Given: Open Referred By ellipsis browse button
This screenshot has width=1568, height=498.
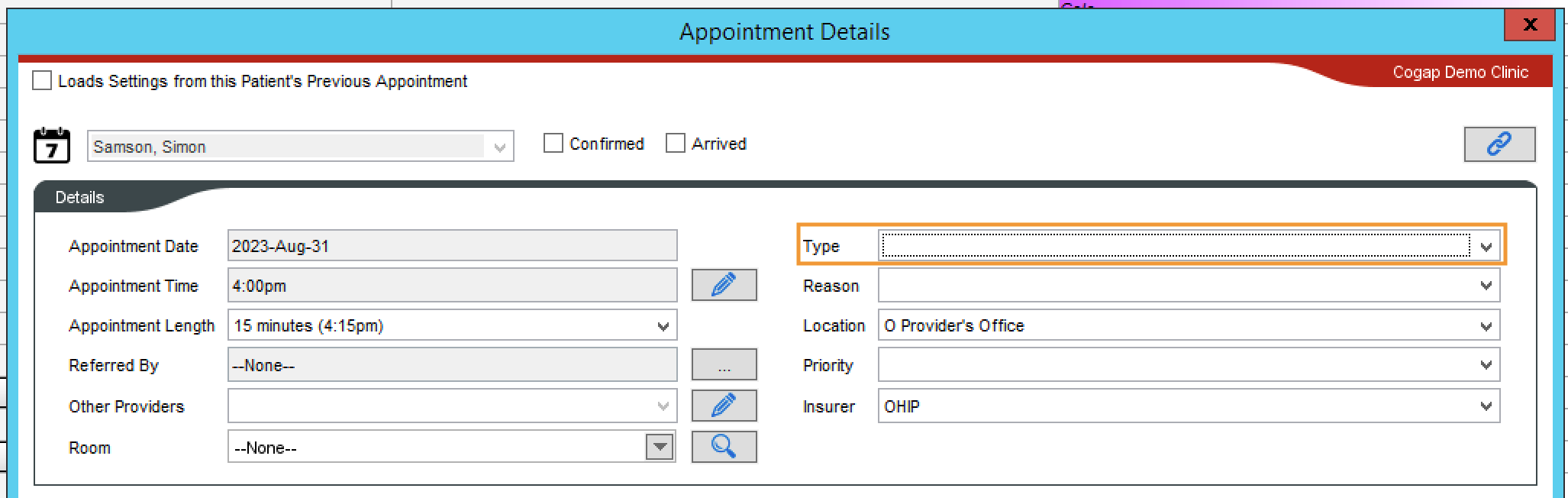Looking at the screenshot, I should pos(724,364).
